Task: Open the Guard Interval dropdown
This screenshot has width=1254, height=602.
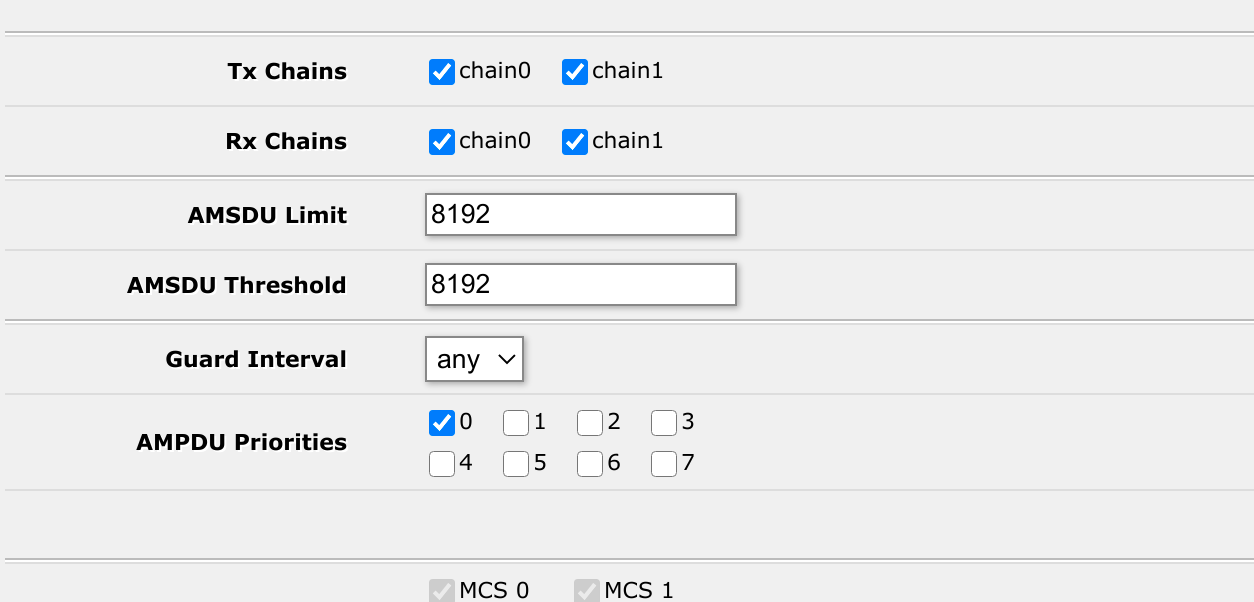Action: pyautogui.click(x=474, y=358)
